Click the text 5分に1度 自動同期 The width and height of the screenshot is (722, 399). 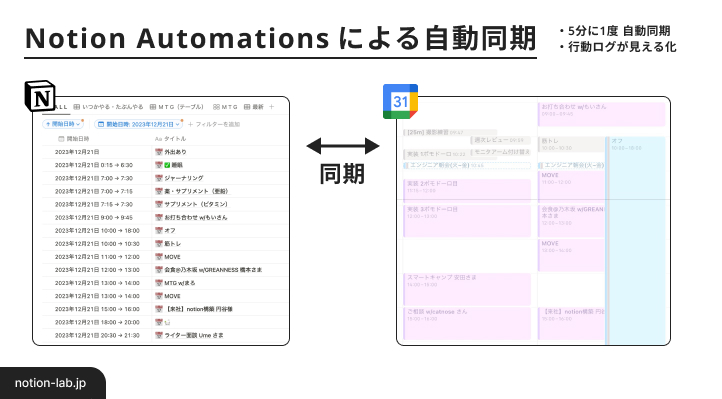click(x=619, y=31)
